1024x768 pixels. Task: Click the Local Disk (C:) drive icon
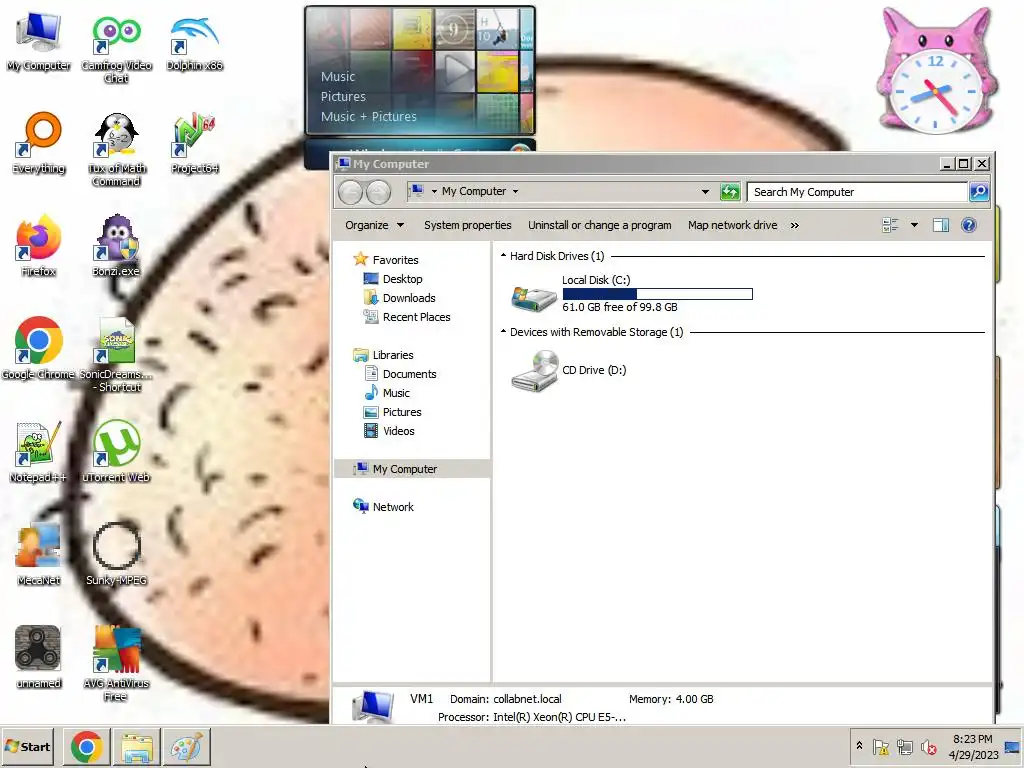534,296
